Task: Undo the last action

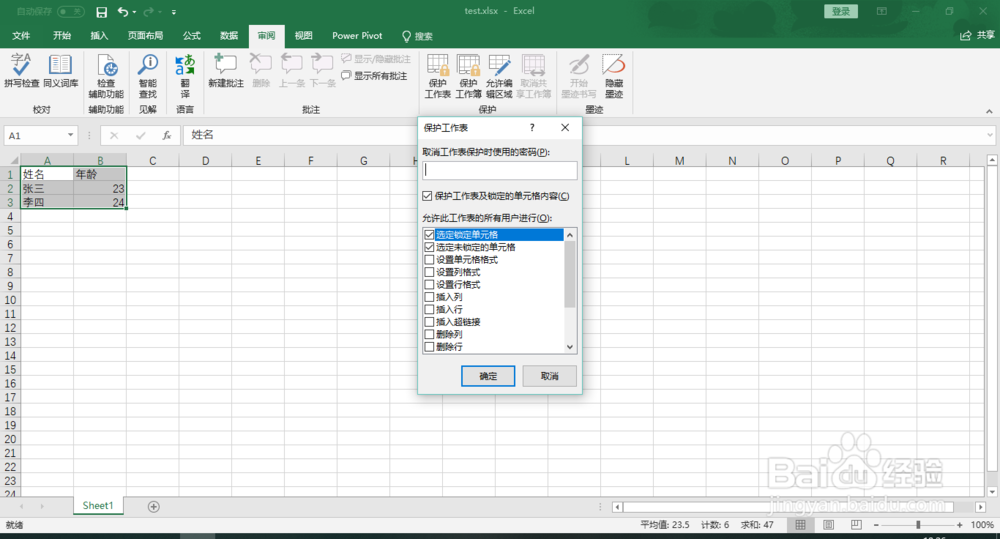Action: [x=122, y=11]
